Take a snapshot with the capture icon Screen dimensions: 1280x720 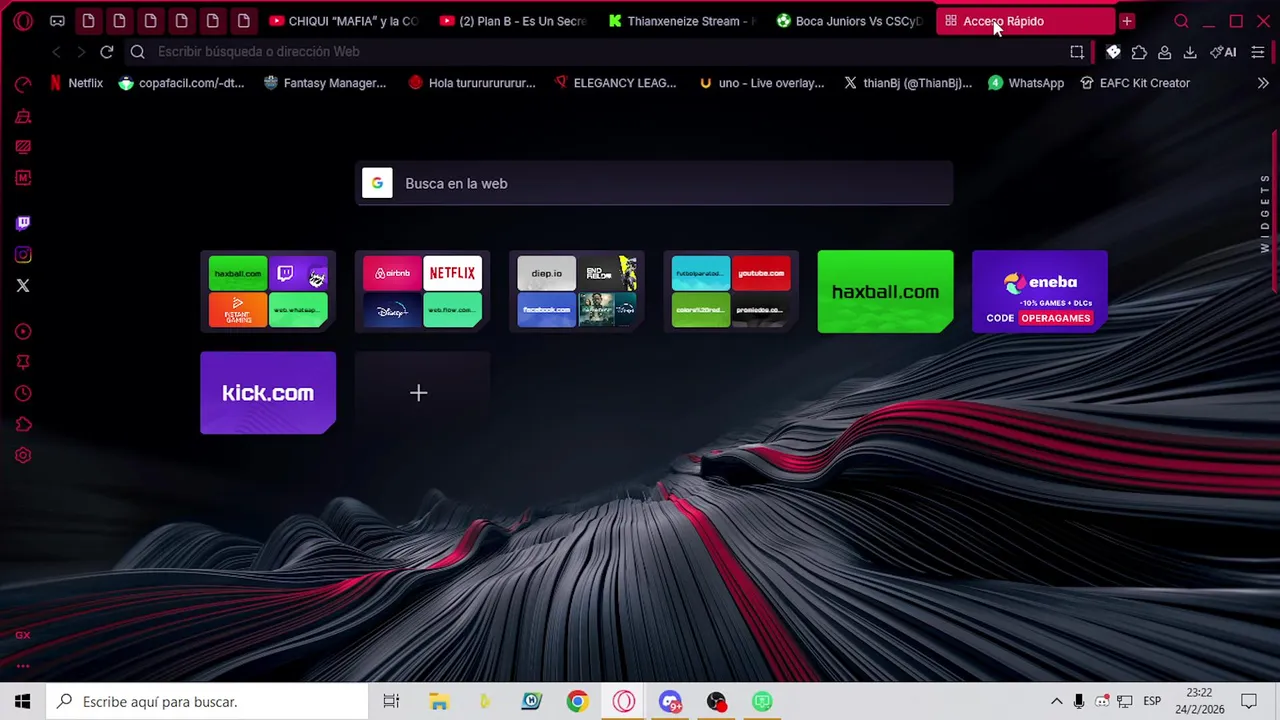[1077, 52]
